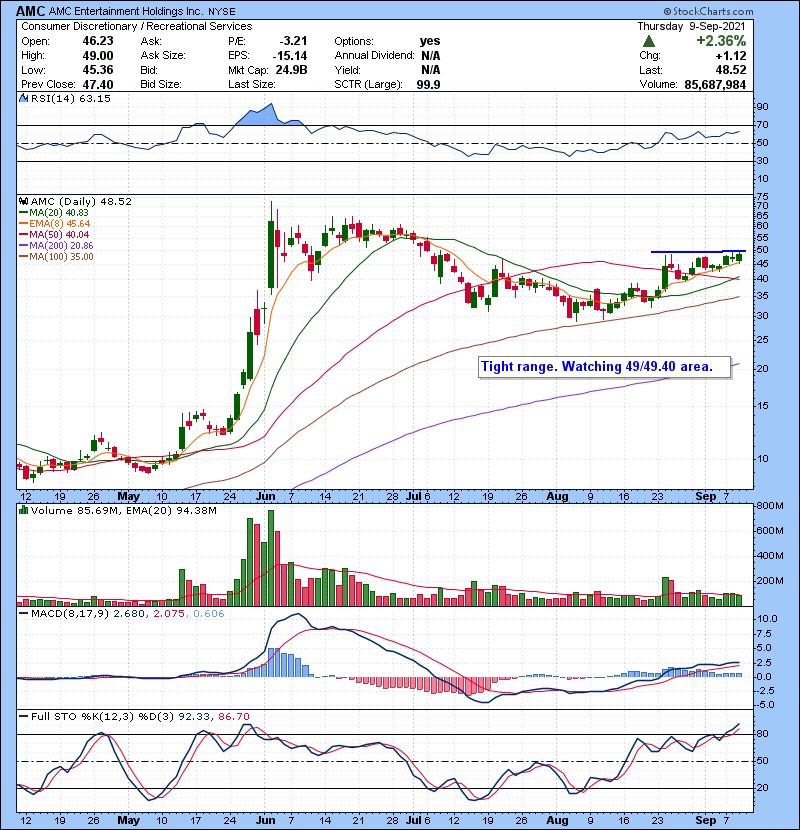Click the P/E value -3.21
The image size is (800, 830).
click(x=293, y=41)
